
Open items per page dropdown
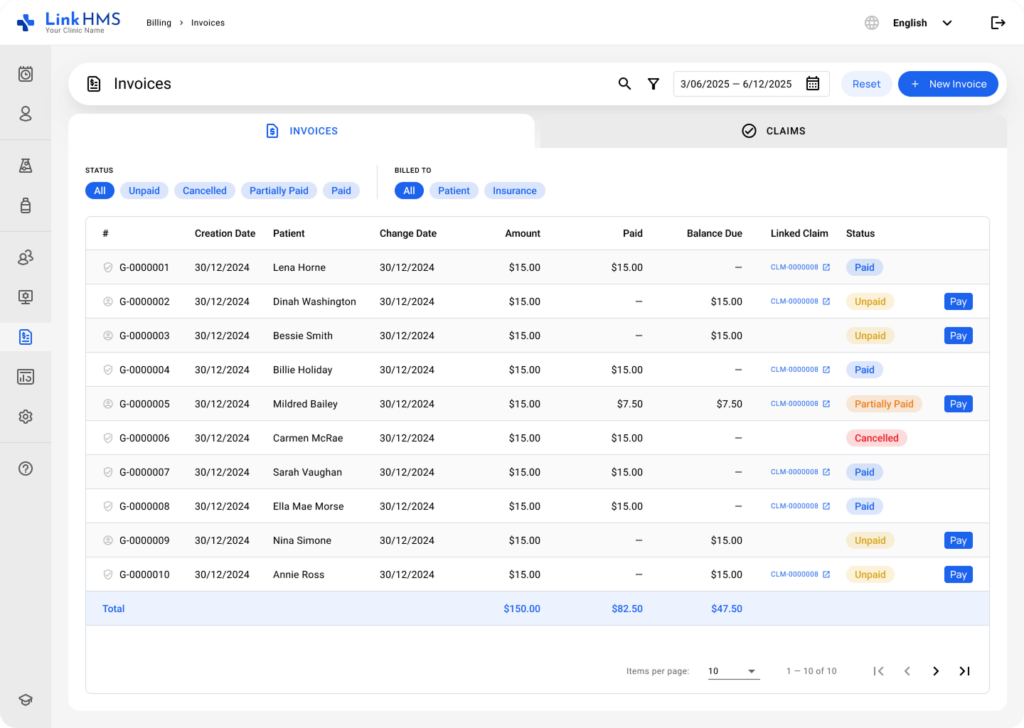click(733, 671)
